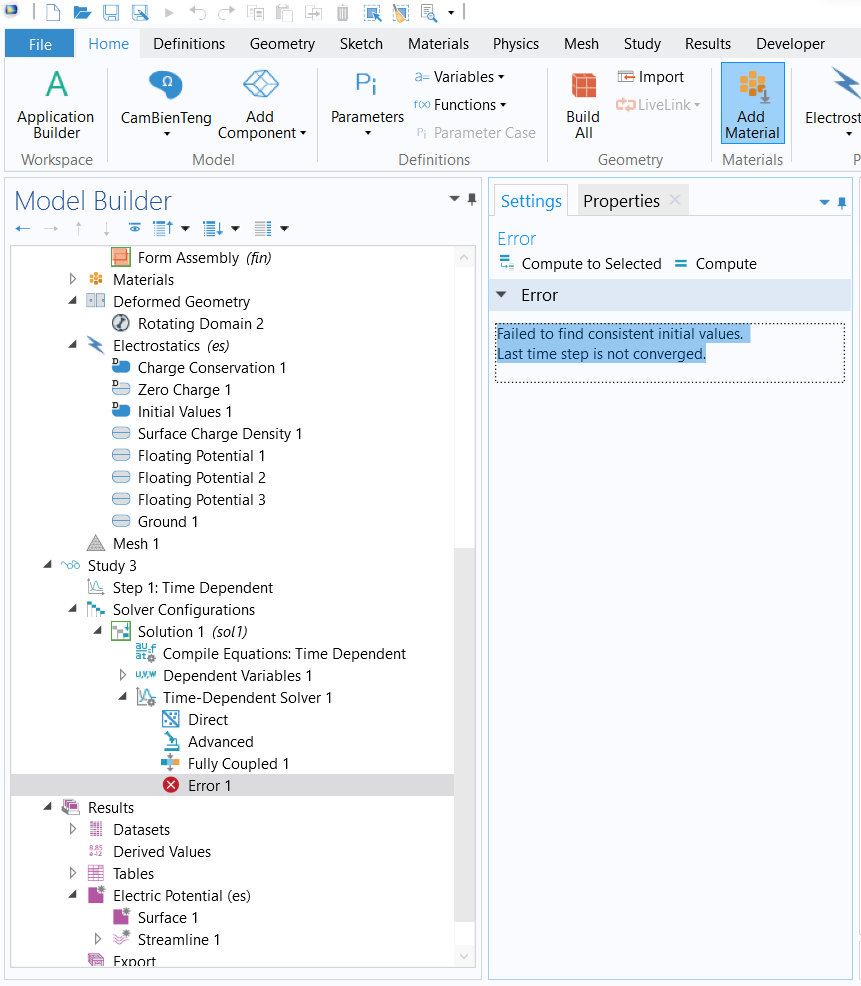The image size is (861, 986).
Task: Click the Select All icon
Action: [372, 12]
